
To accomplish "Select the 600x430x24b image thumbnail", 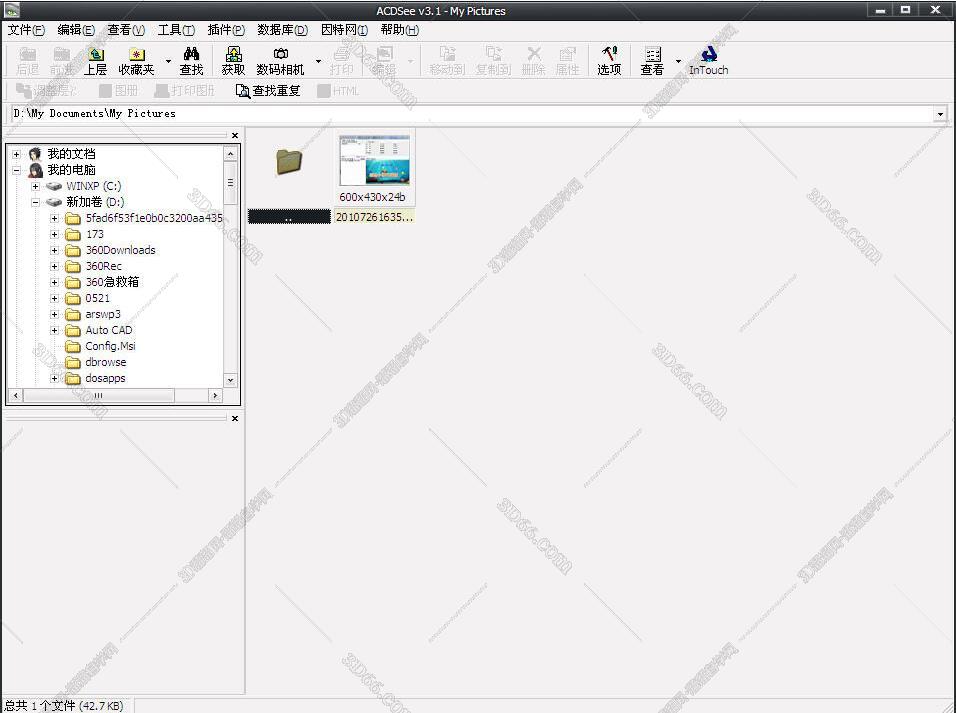I will 374,161.
